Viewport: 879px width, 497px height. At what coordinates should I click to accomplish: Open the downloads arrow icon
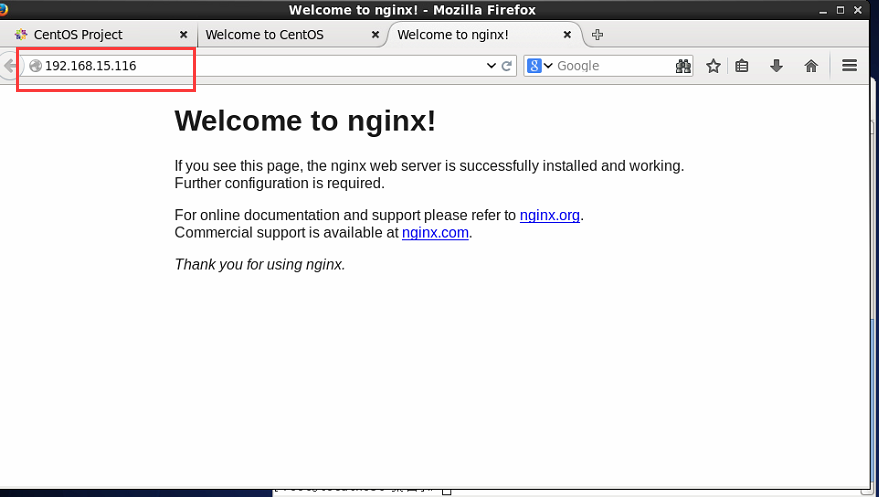776,66
